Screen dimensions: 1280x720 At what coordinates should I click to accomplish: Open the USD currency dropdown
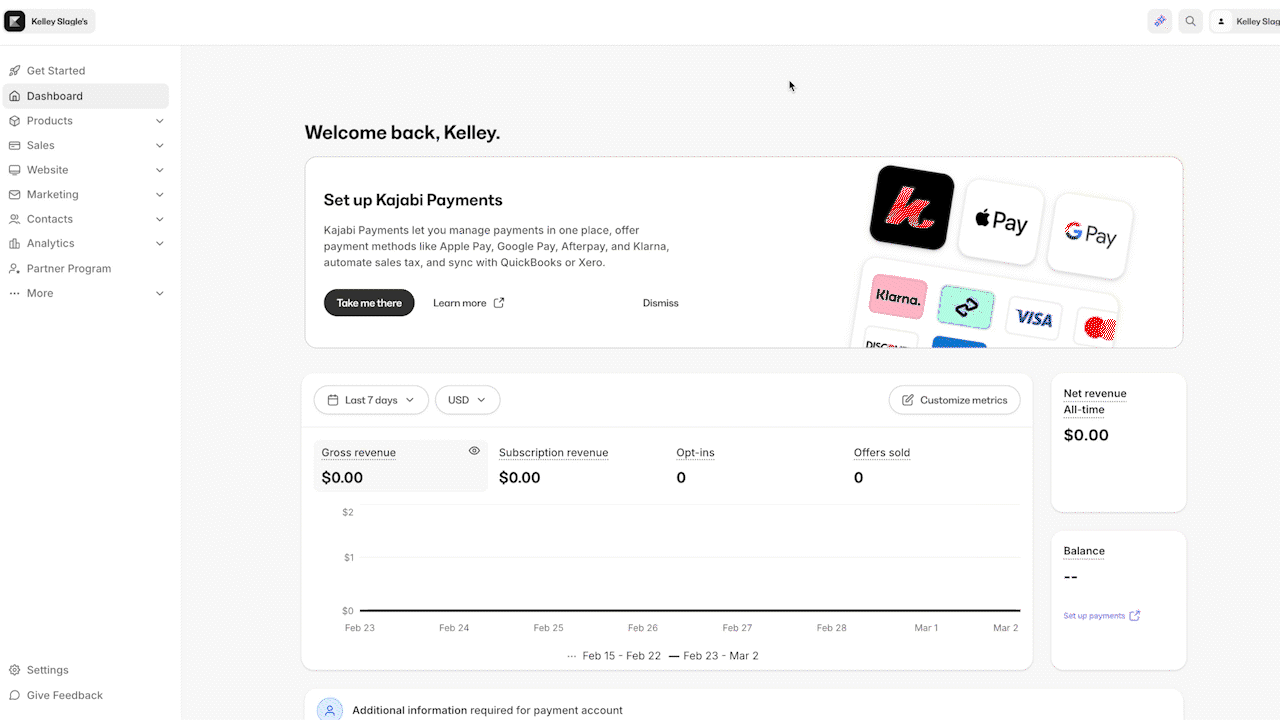(x=467, y=400)
